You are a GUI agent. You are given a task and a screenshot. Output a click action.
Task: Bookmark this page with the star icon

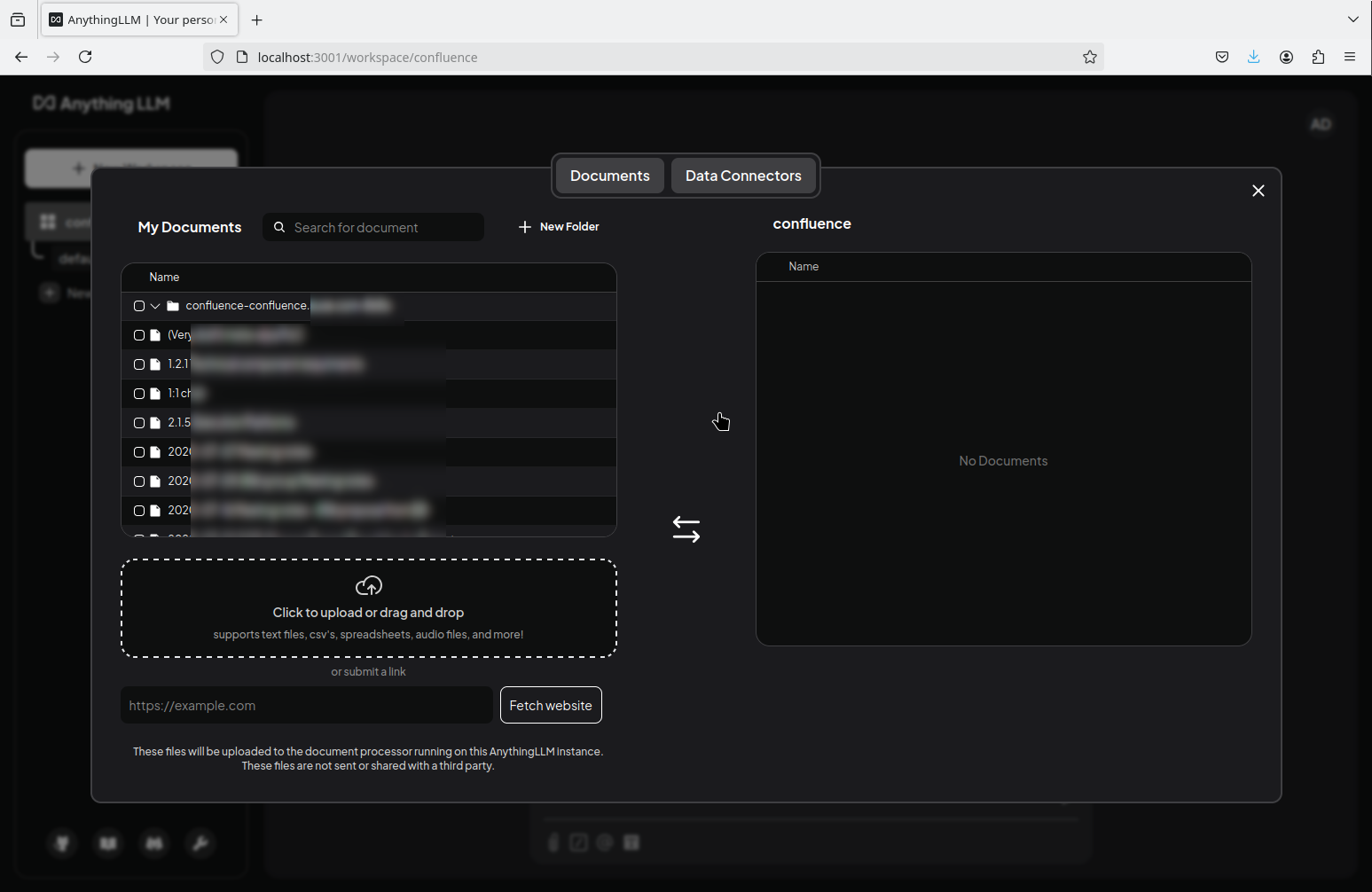click(1090, 57)
